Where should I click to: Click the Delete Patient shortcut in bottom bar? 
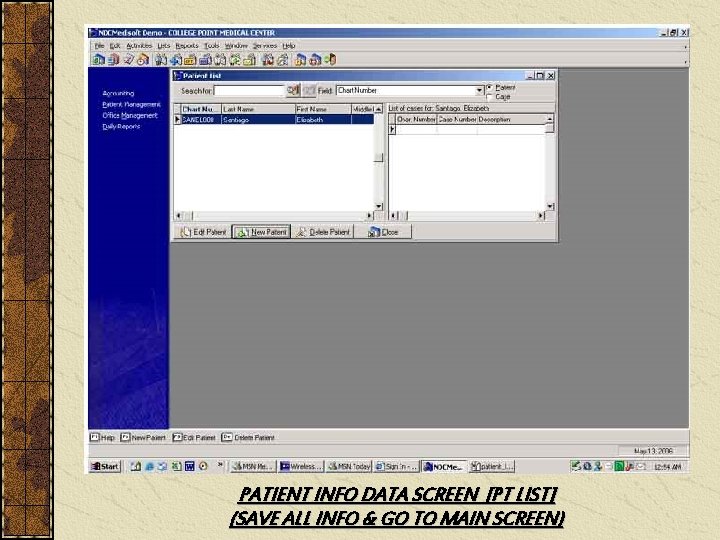248,438
